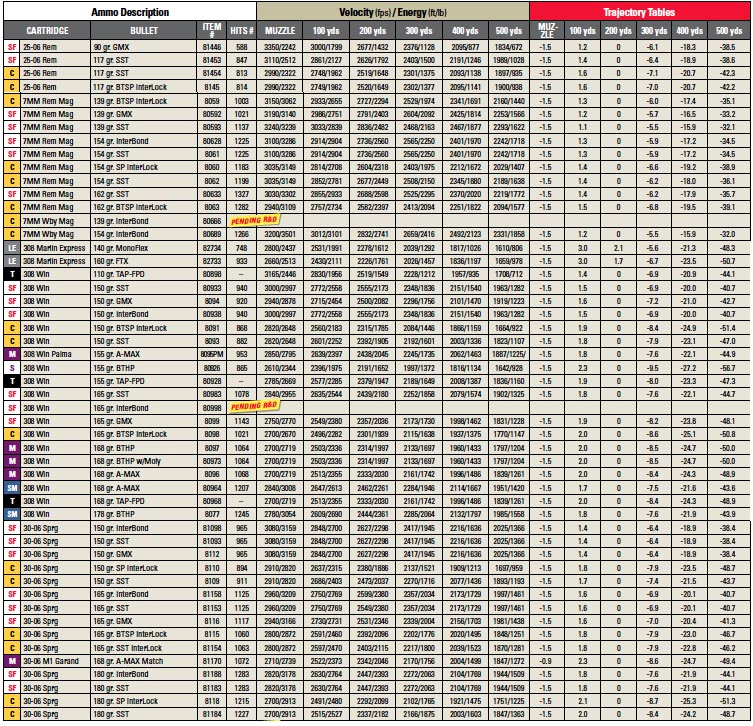Click the HITS # column header
Screen dimensions: 753x726
pyautogui.click(x=242, y=31)
